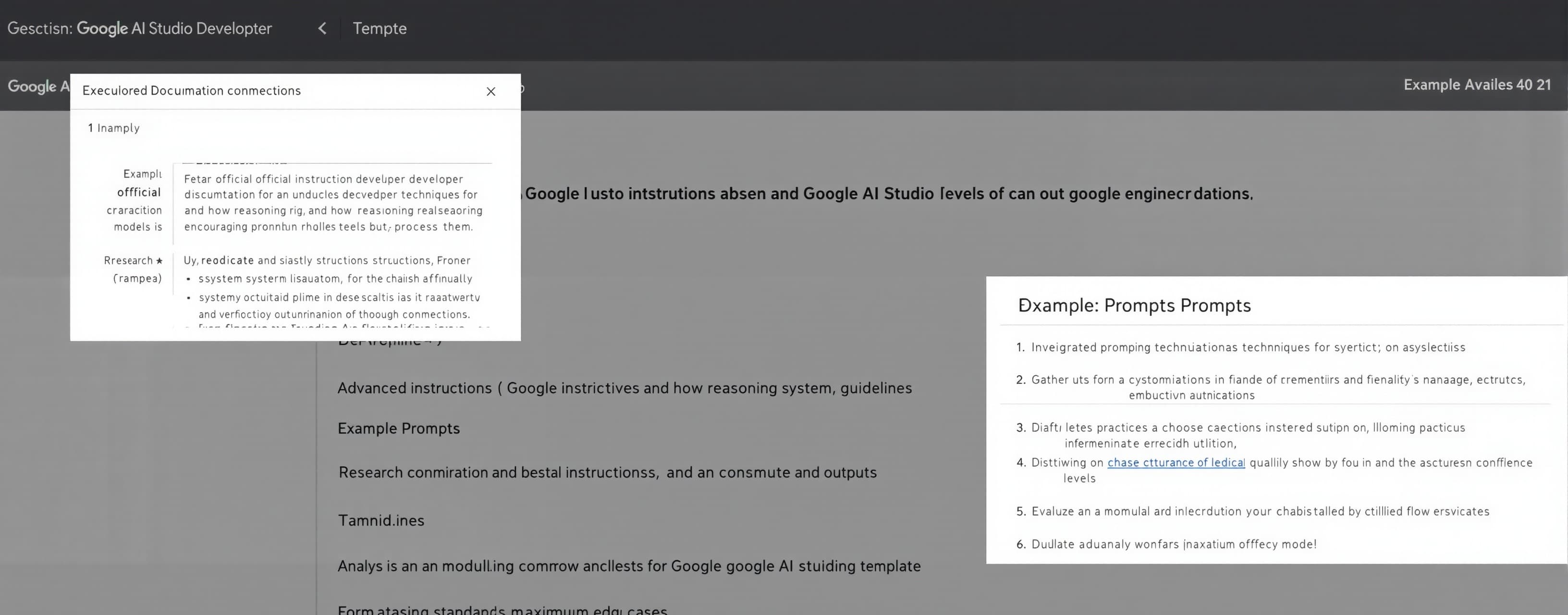Click the Google A logo in toolbar
The width and height of the screenshot is (1568, 615).
(x=38, y=86)
